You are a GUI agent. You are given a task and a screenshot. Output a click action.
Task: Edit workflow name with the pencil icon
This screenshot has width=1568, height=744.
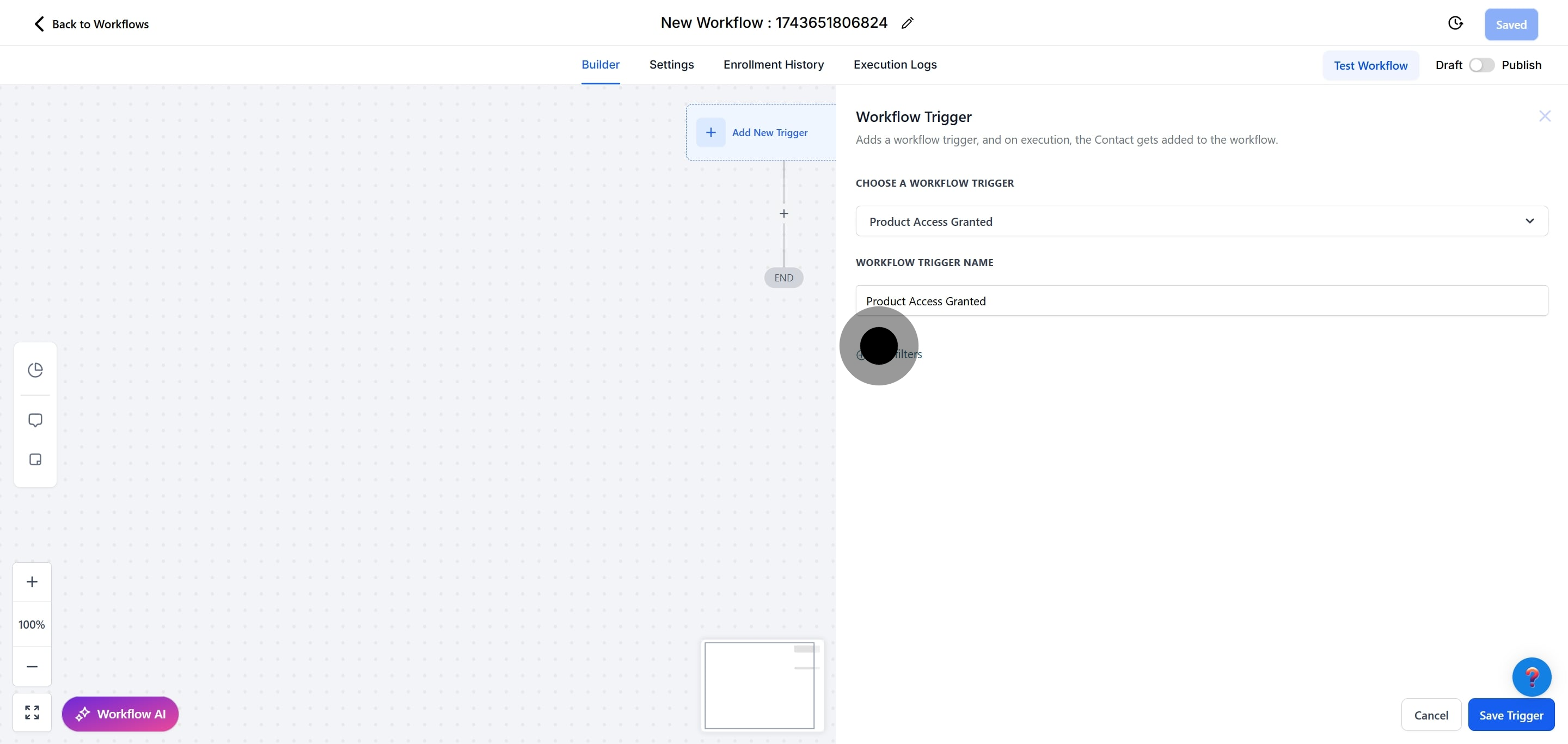click(907, 23)
